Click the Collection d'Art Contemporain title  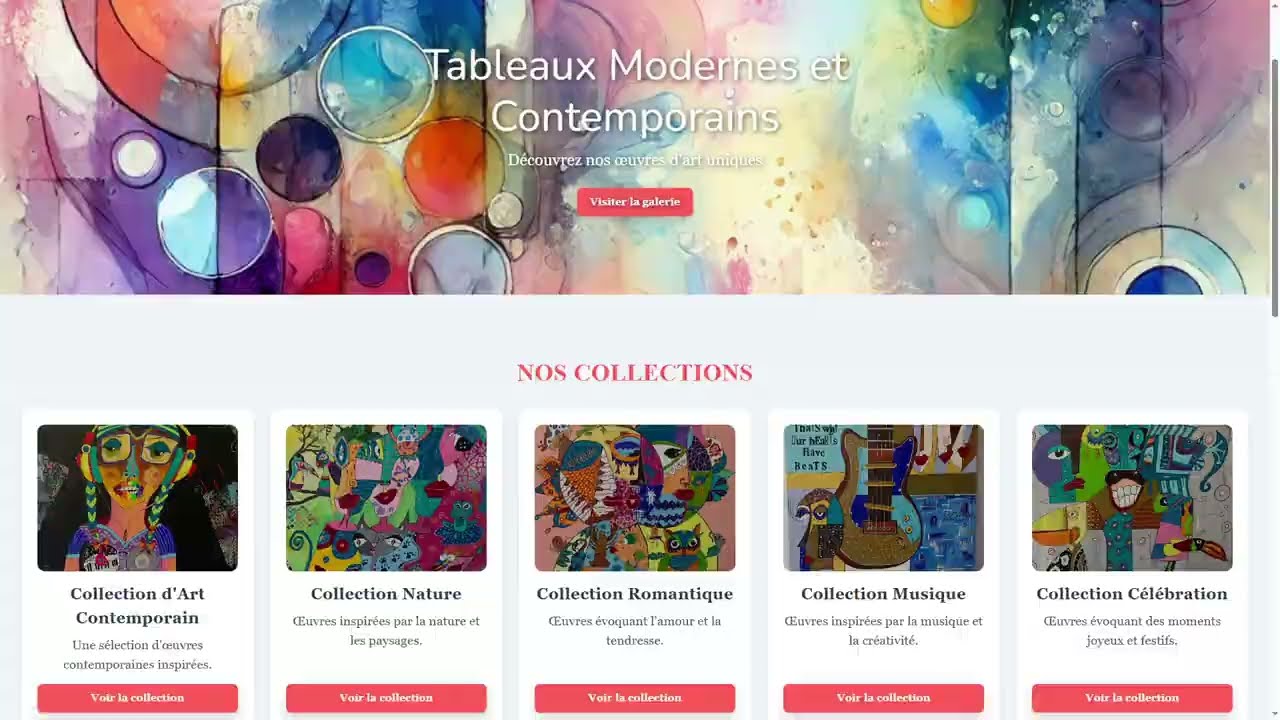137,606
